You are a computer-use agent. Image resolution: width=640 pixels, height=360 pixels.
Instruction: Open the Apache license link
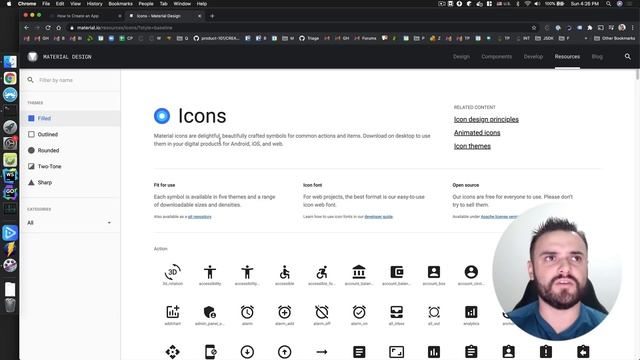tap(499, 217)
